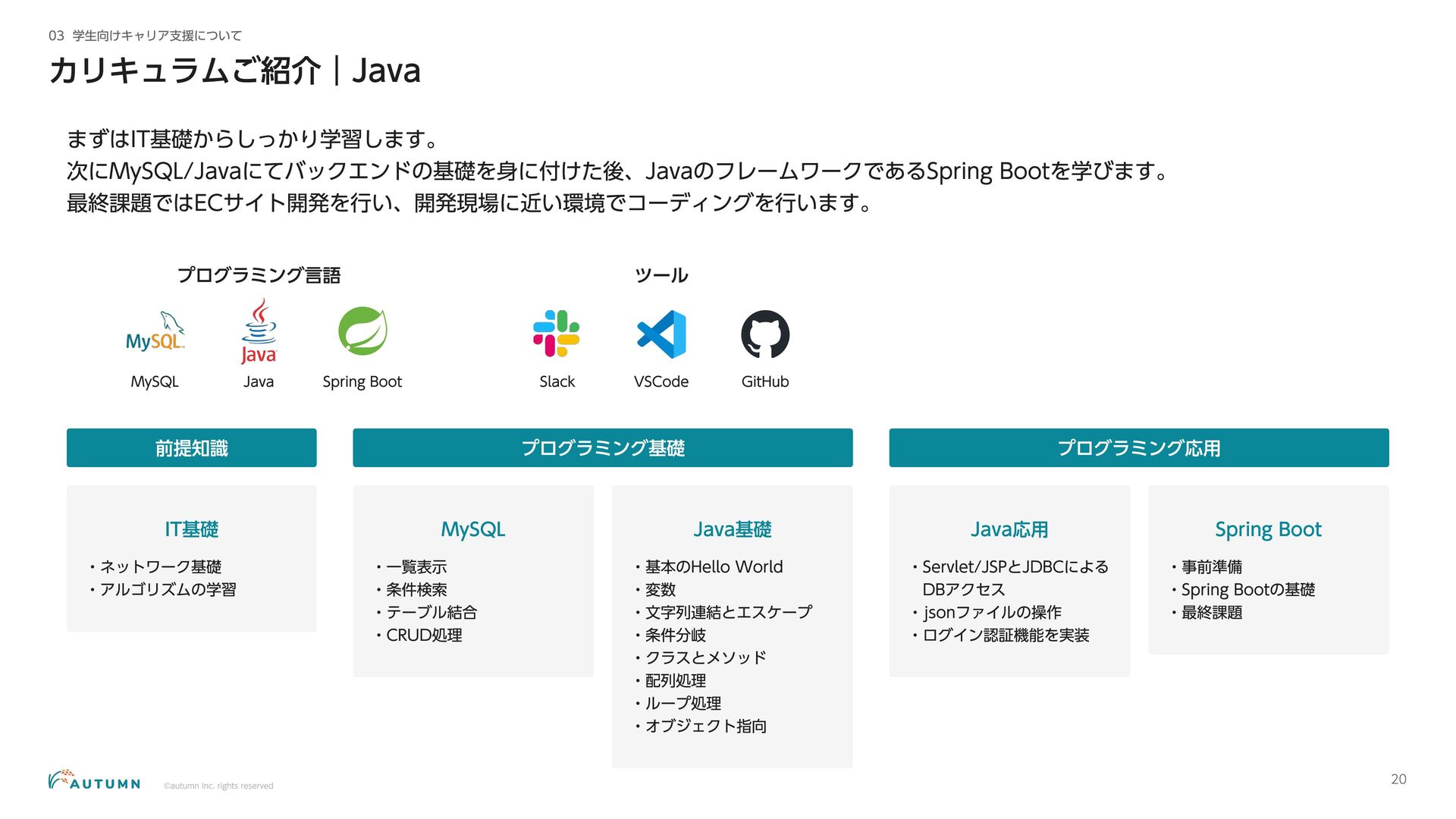Screen dimensions: 1456x819
Task: Select the プログラミング応用 header bar
Action: tap(1139, 448)
